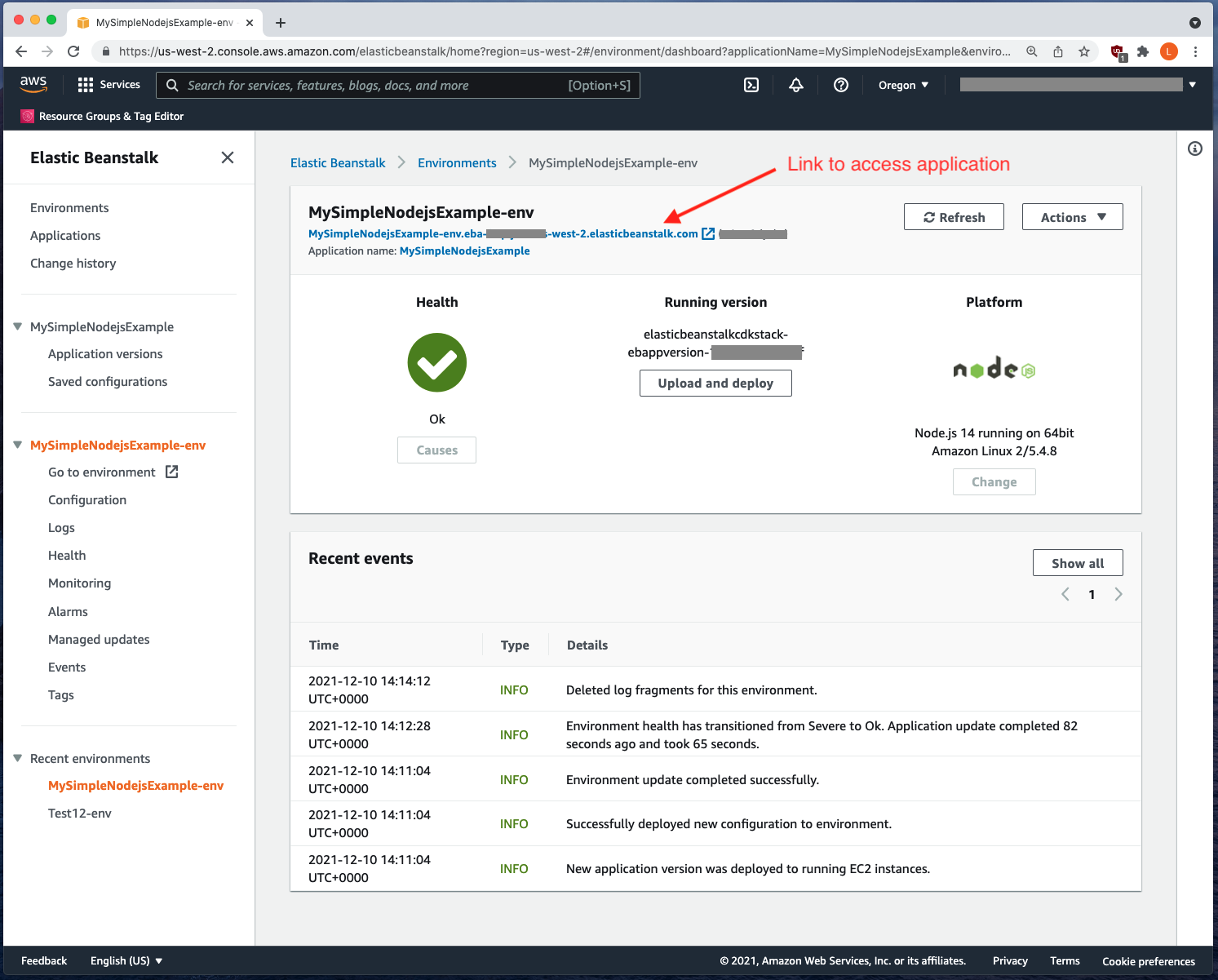Reload the browser page
This screenshot has height=980, width=1218.
coord(73,51)
